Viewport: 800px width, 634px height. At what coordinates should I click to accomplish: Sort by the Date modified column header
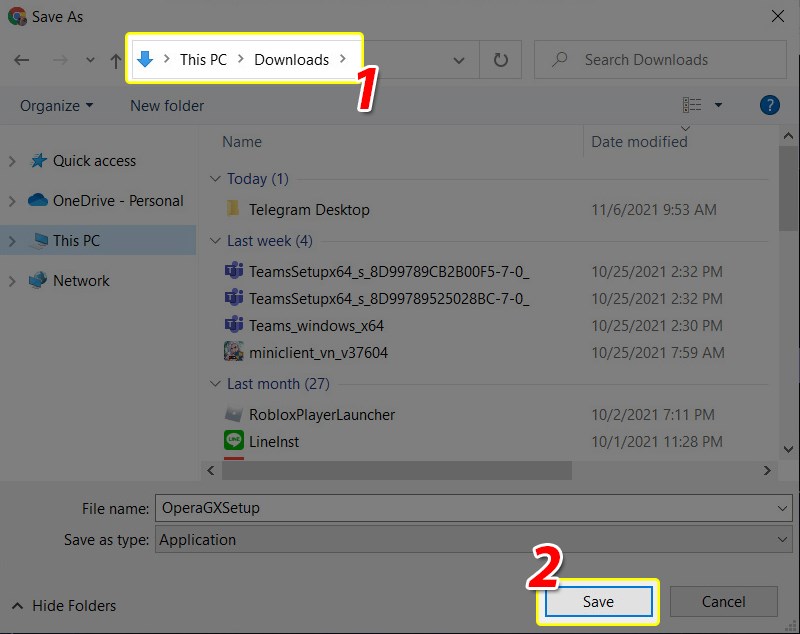pos(639,142)
